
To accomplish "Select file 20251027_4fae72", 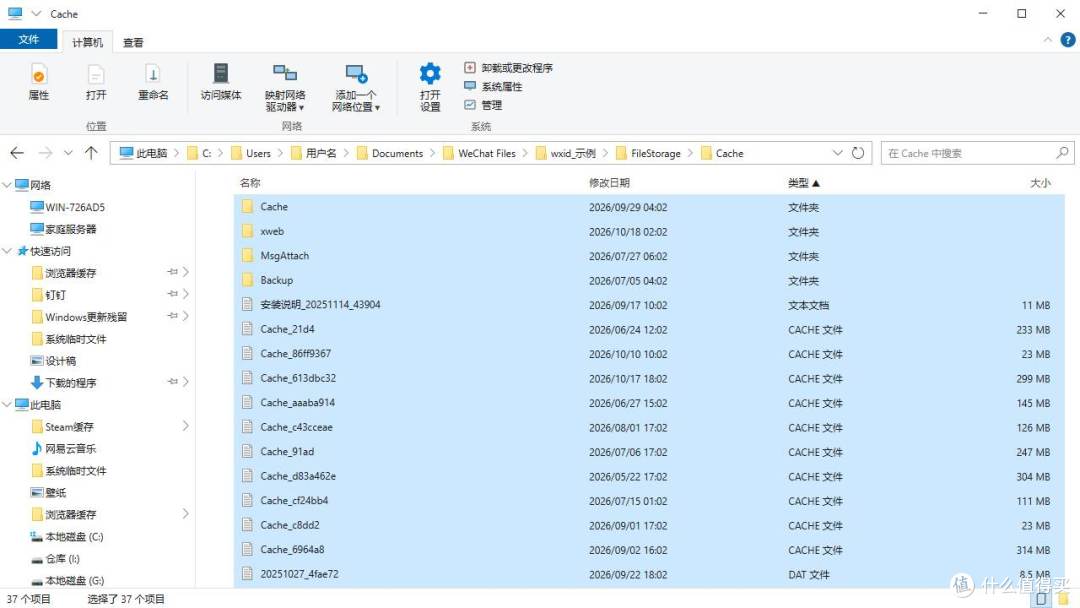I will tap(649, 574).
